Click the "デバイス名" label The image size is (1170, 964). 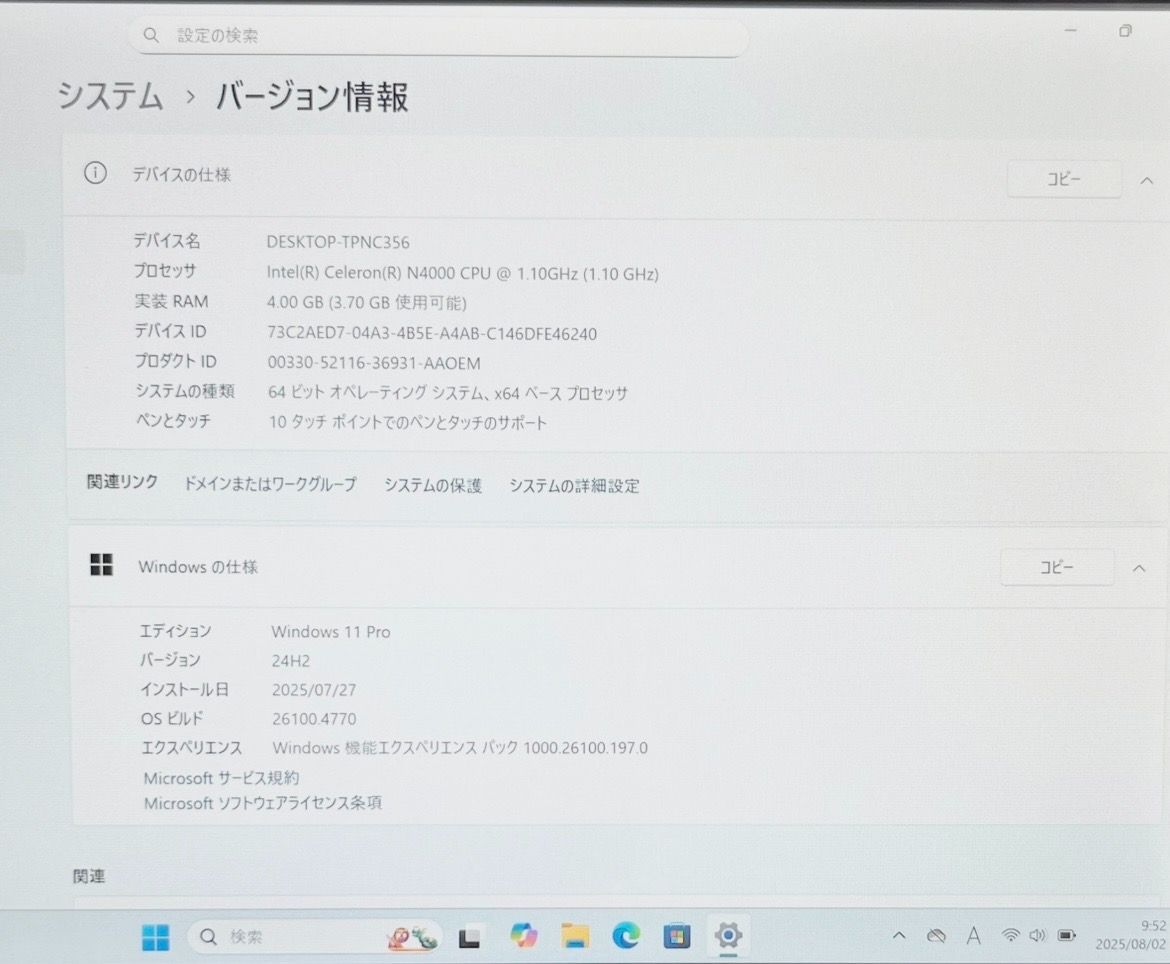(x=166, y=241)
